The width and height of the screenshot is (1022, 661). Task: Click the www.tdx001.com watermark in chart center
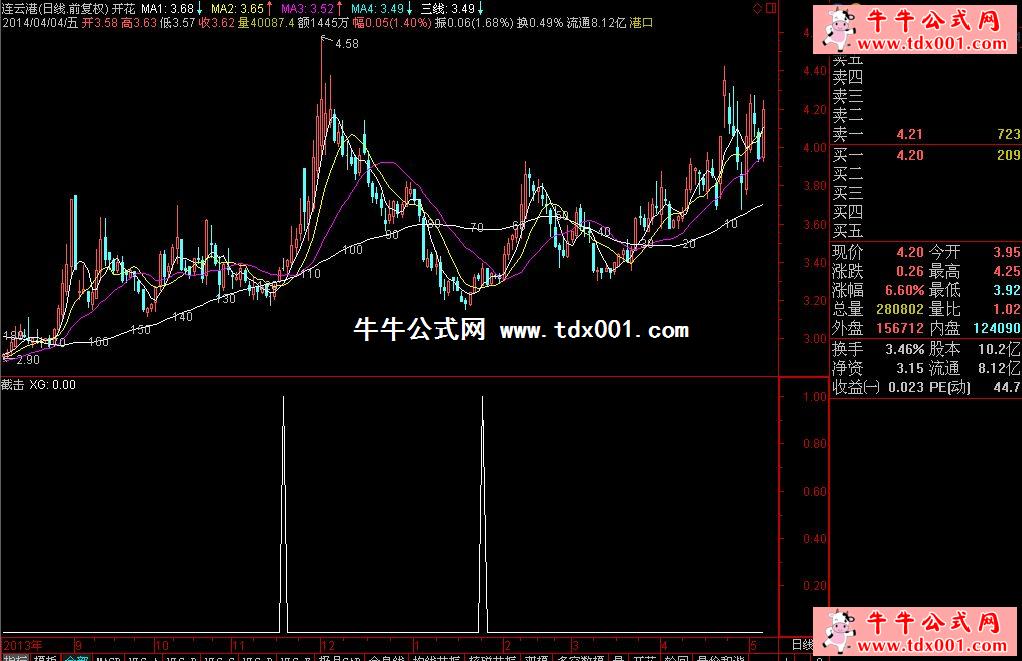click(593, 330)
